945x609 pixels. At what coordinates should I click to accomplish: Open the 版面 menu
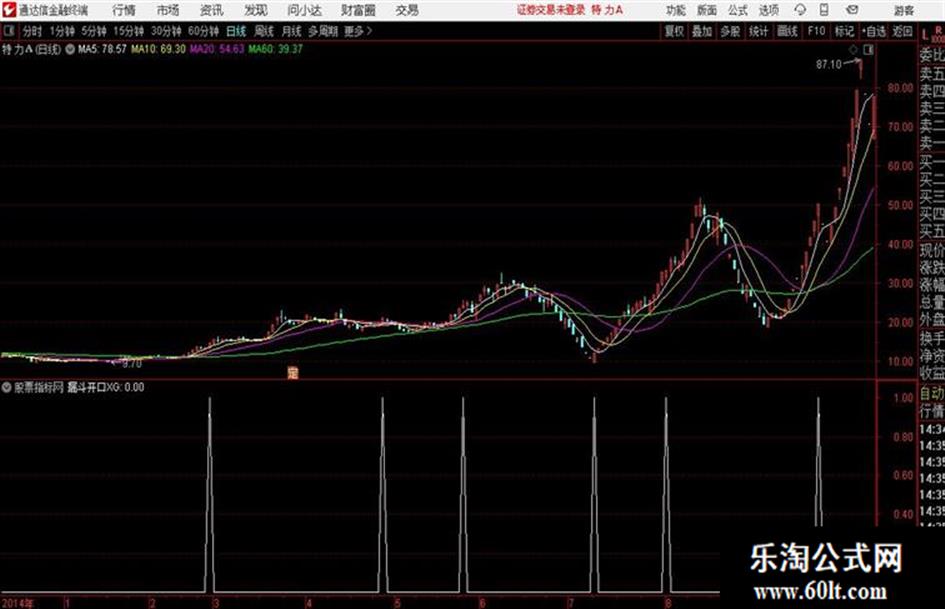pyautogui.click(x=707, y=10)
